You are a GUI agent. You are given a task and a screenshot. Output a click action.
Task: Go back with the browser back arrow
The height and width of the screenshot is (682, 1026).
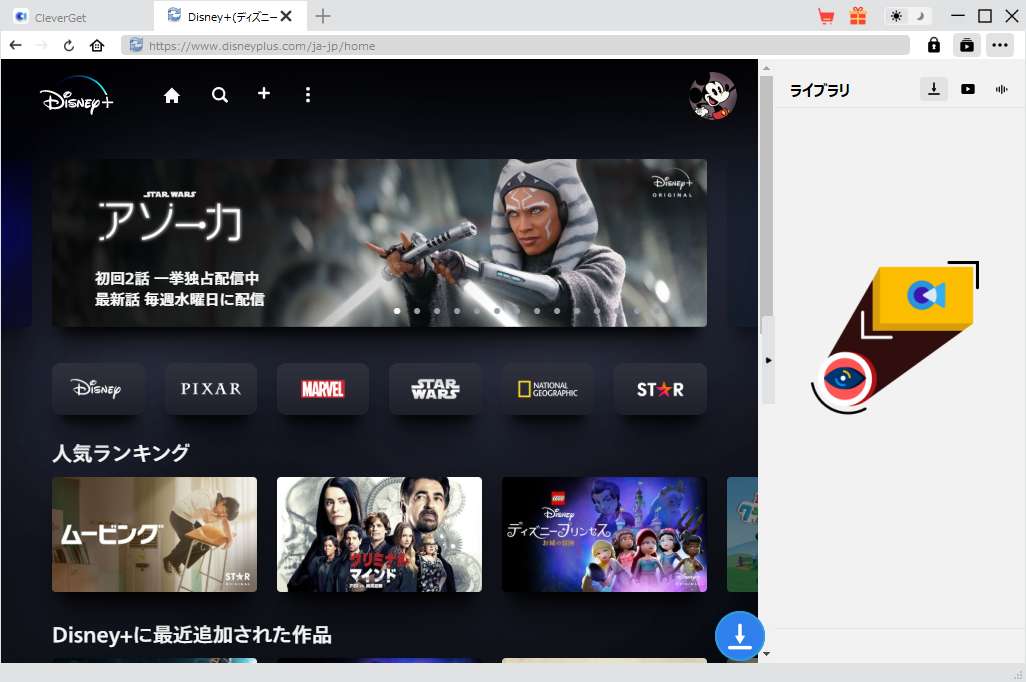click(x=16, y=45)
